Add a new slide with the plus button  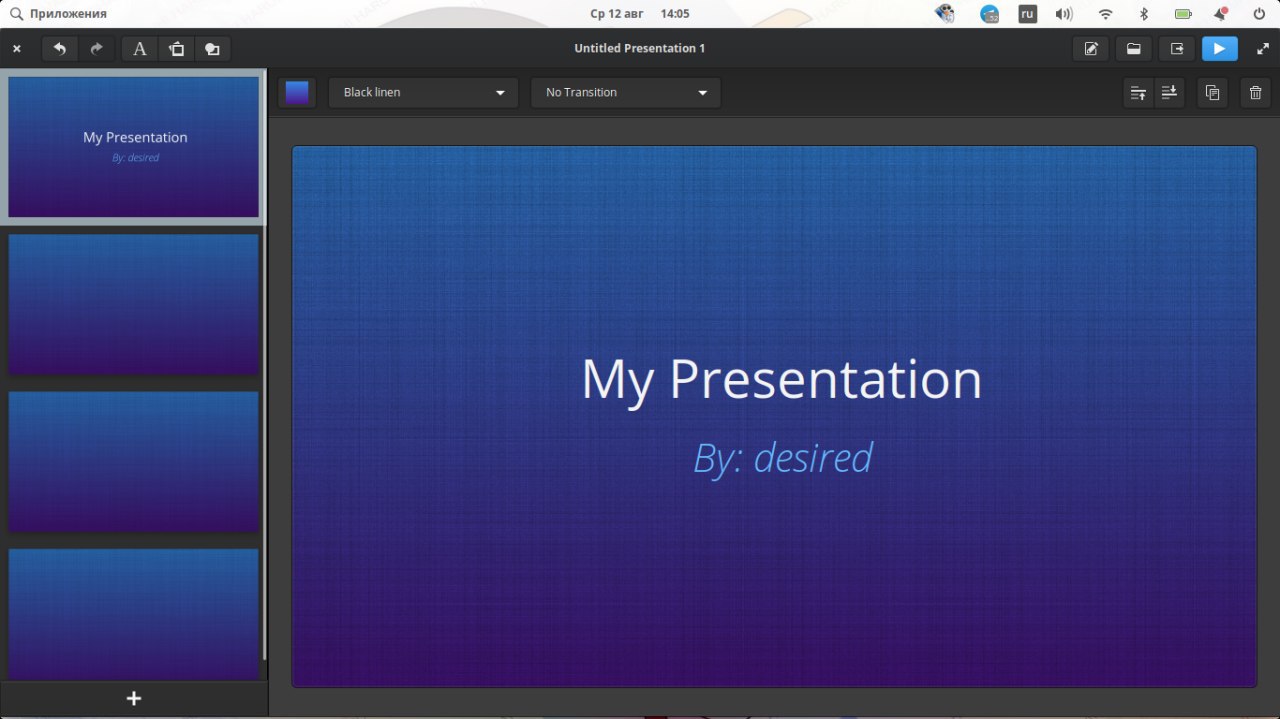pyautogui.click(x=134, y=699)
